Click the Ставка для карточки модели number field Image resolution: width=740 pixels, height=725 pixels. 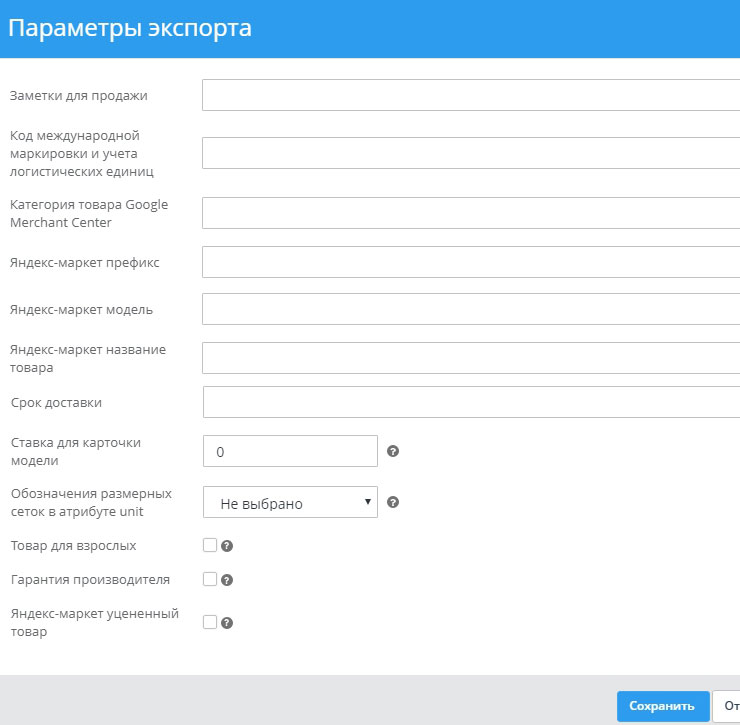tap(290, 451)
